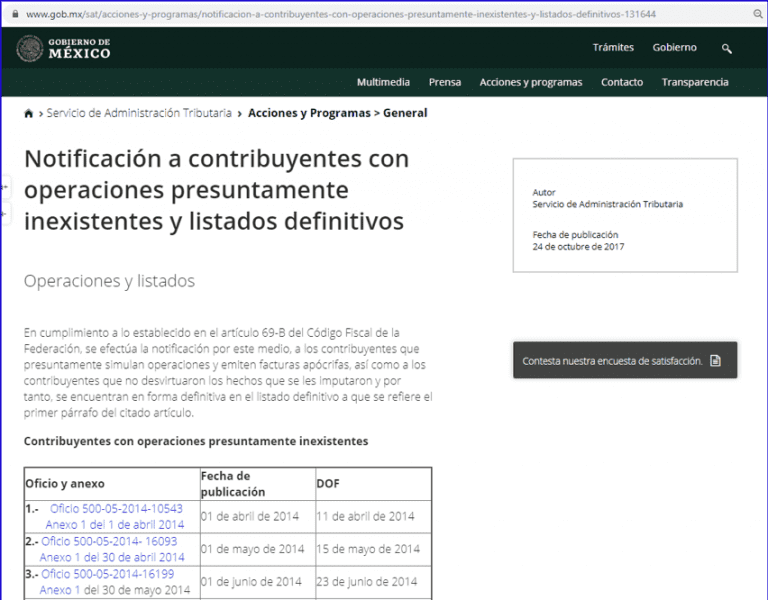This screenshot has height=600, width=768.
Task: Click the Operaciones y listados subheading
Action: [109, 281]
